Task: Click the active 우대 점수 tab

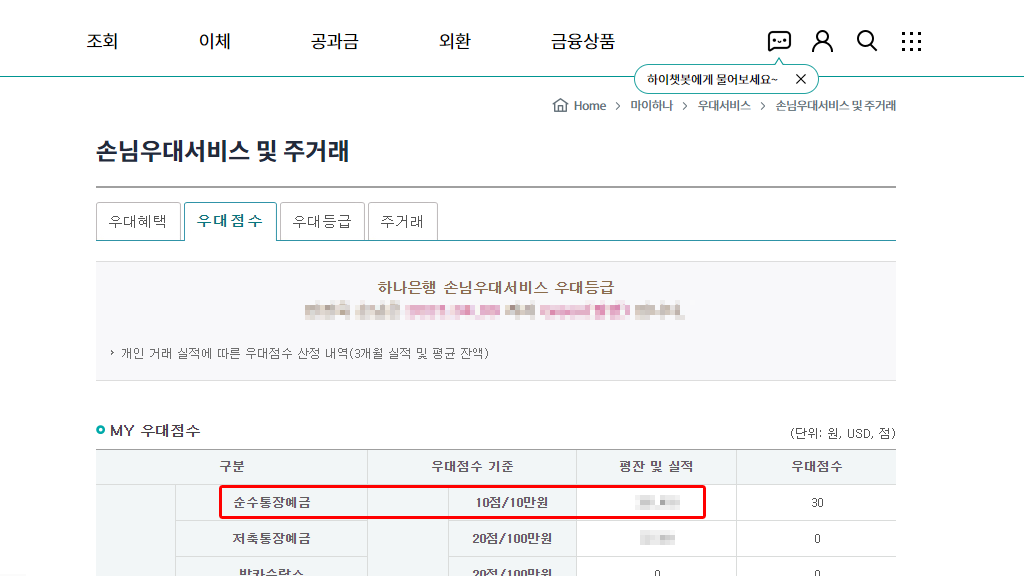Action: [x=230, y=220]
